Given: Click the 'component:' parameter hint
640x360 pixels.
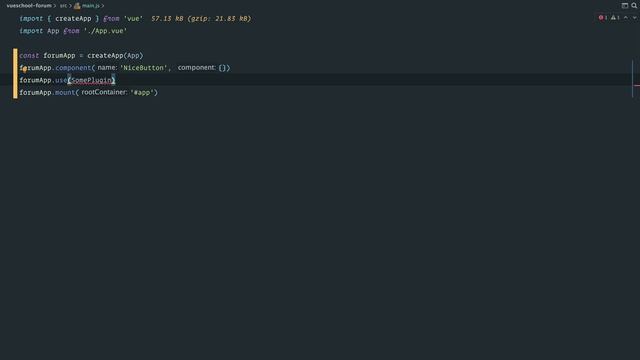Looking at the screenshot, I should pyautogui.click(x=197, y=68).
